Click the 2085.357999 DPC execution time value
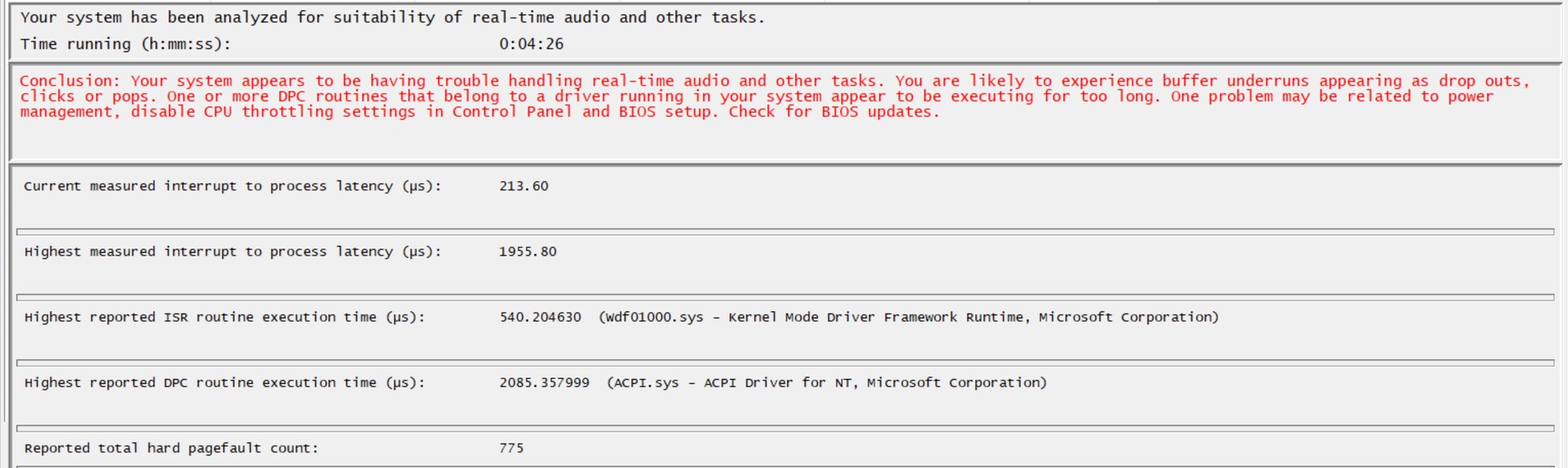 (x=544, y=382)
